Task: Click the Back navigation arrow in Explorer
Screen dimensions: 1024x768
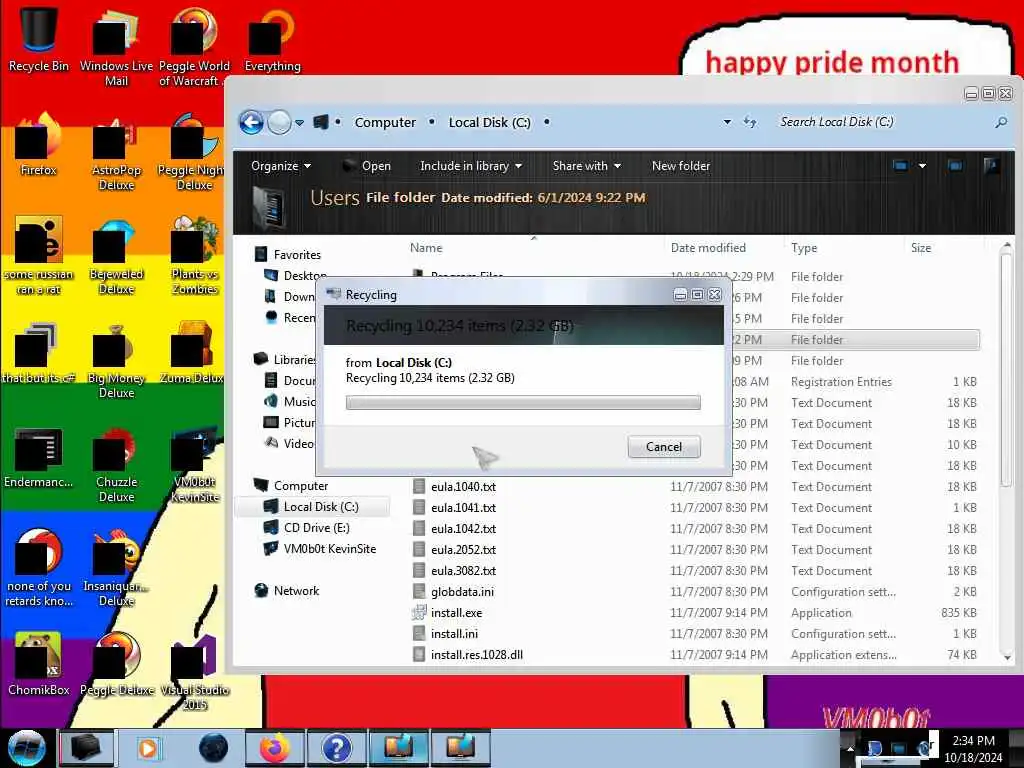Action: click(x=251, y=122)
